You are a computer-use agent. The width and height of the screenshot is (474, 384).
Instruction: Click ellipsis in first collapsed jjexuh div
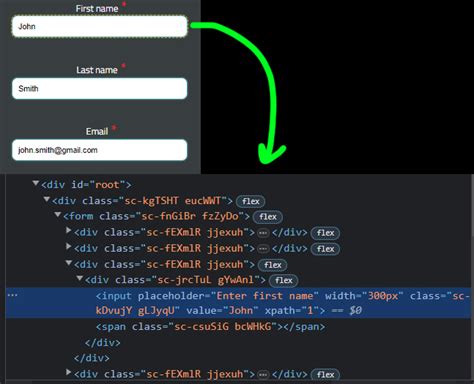(x=263, y=233)
